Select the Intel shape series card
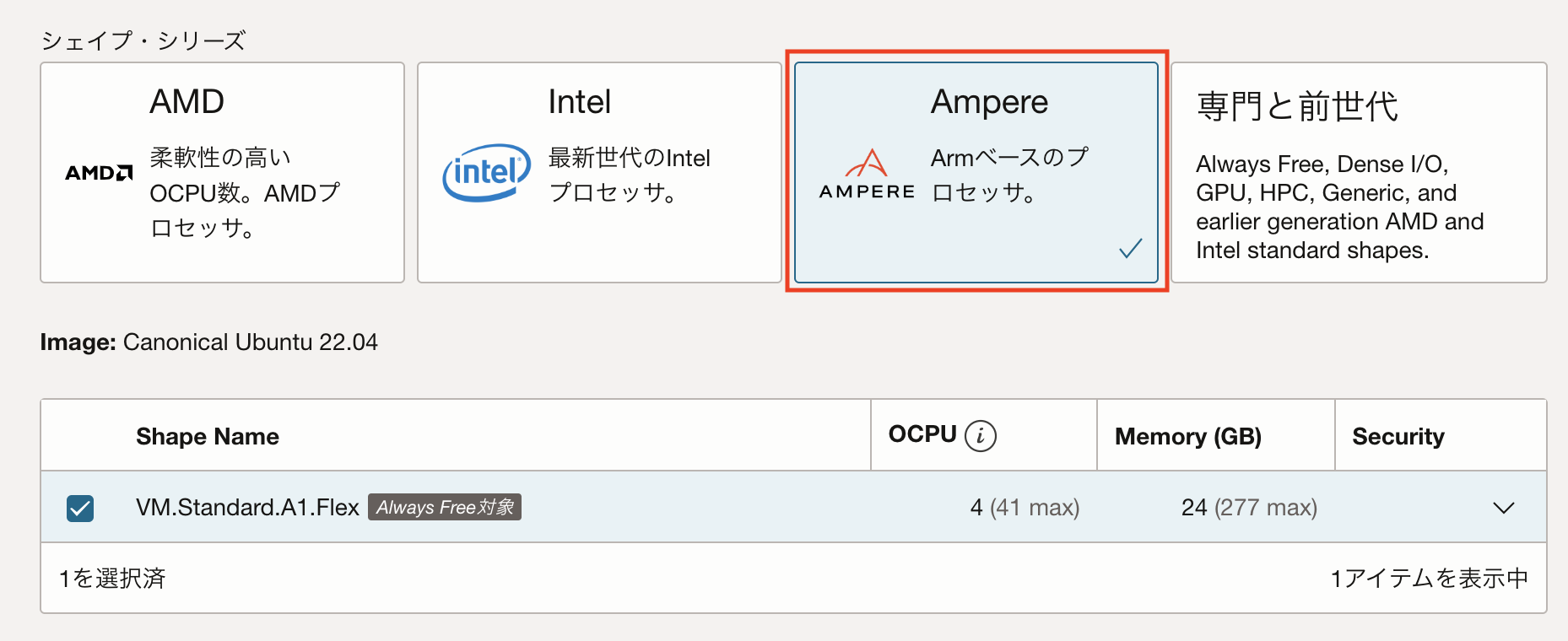This screenshot has height=641, width=1568. pyautogui.click(x=599, y=172)
